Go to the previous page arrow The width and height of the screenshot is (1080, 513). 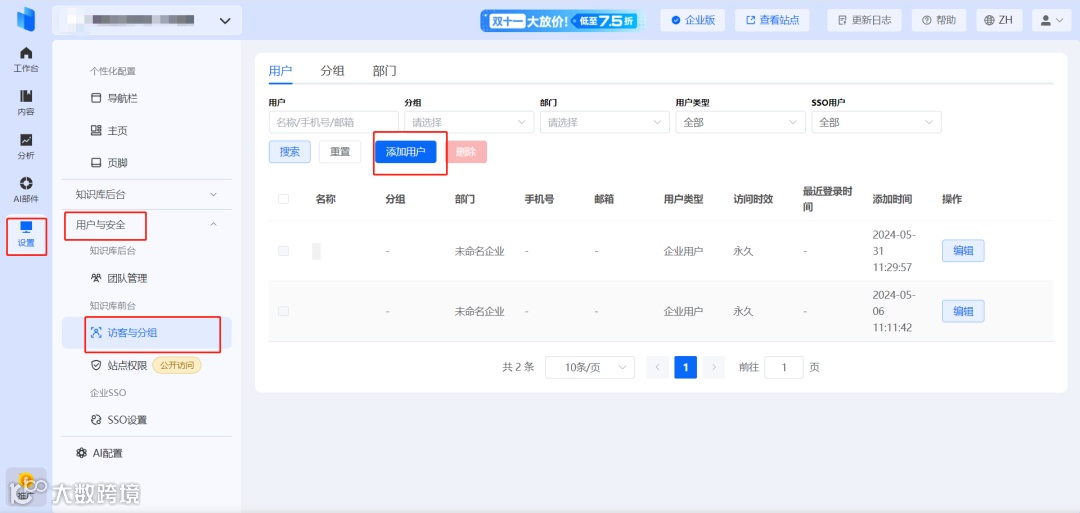657,367
